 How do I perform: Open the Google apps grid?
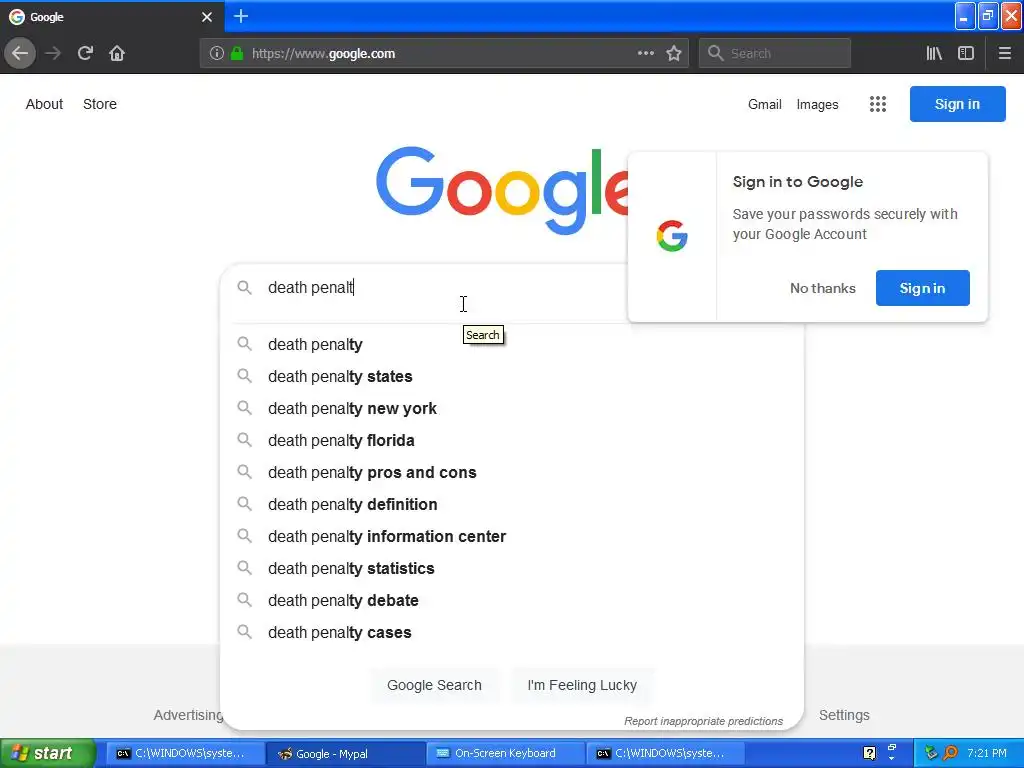tap(878, 104)
